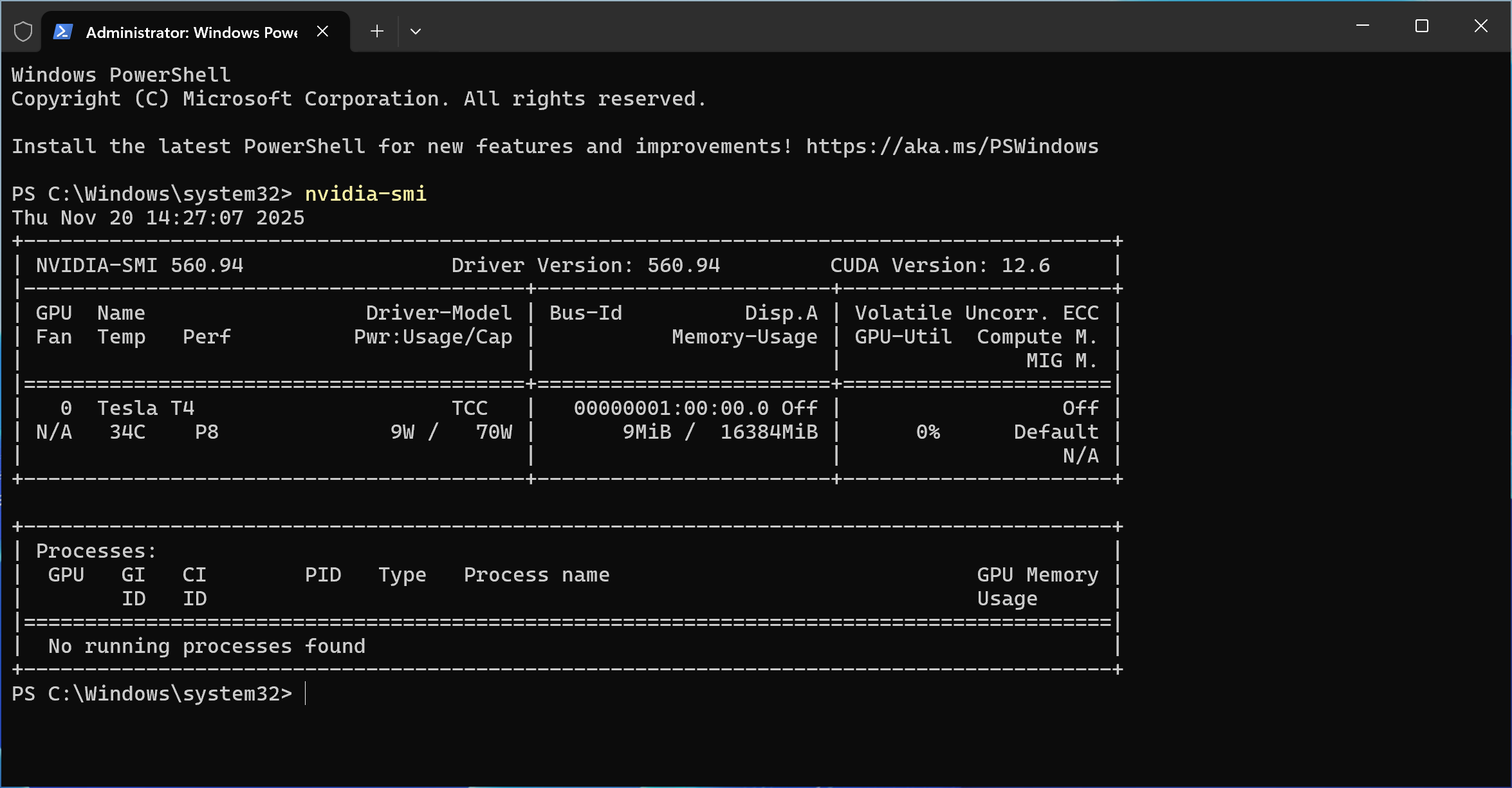Click the GPU-Util column header
This screenshot has height=788, width=1512.
point(903,337)
